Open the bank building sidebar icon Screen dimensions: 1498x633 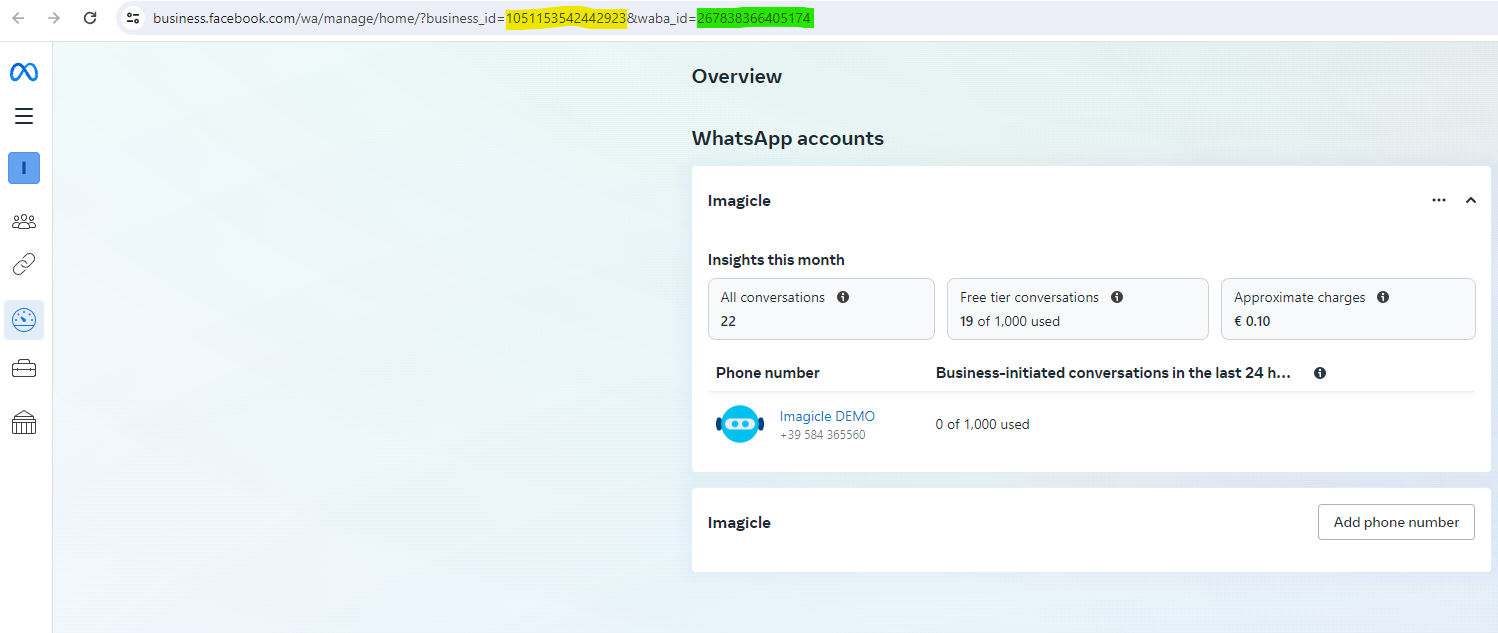[x=24, y=423]
